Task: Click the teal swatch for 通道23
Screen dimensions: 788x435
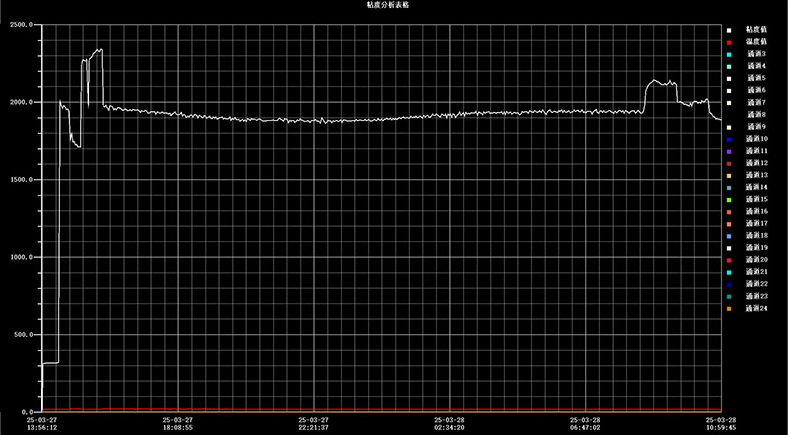Action: pyautogui.click(x=729, y=297)
